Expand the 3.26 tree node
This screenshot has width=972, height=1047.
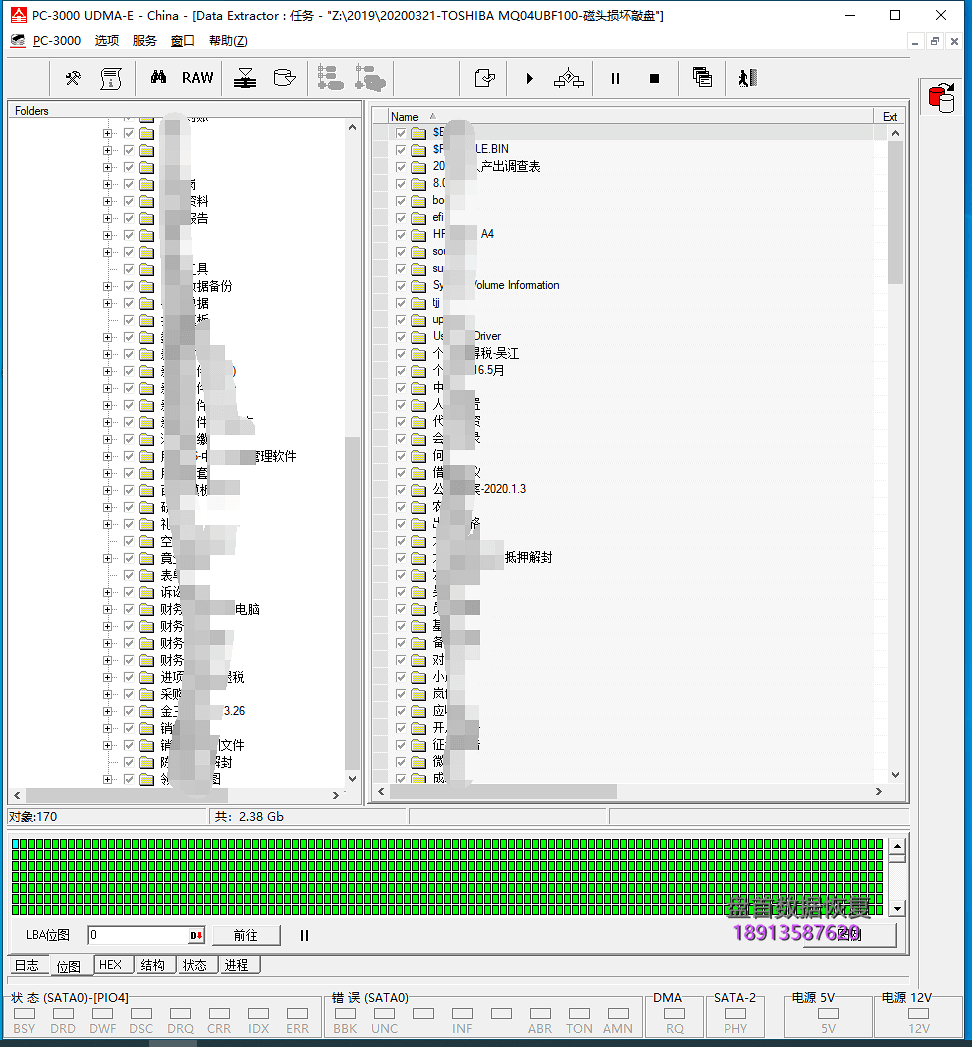click(x=107, y=711)
